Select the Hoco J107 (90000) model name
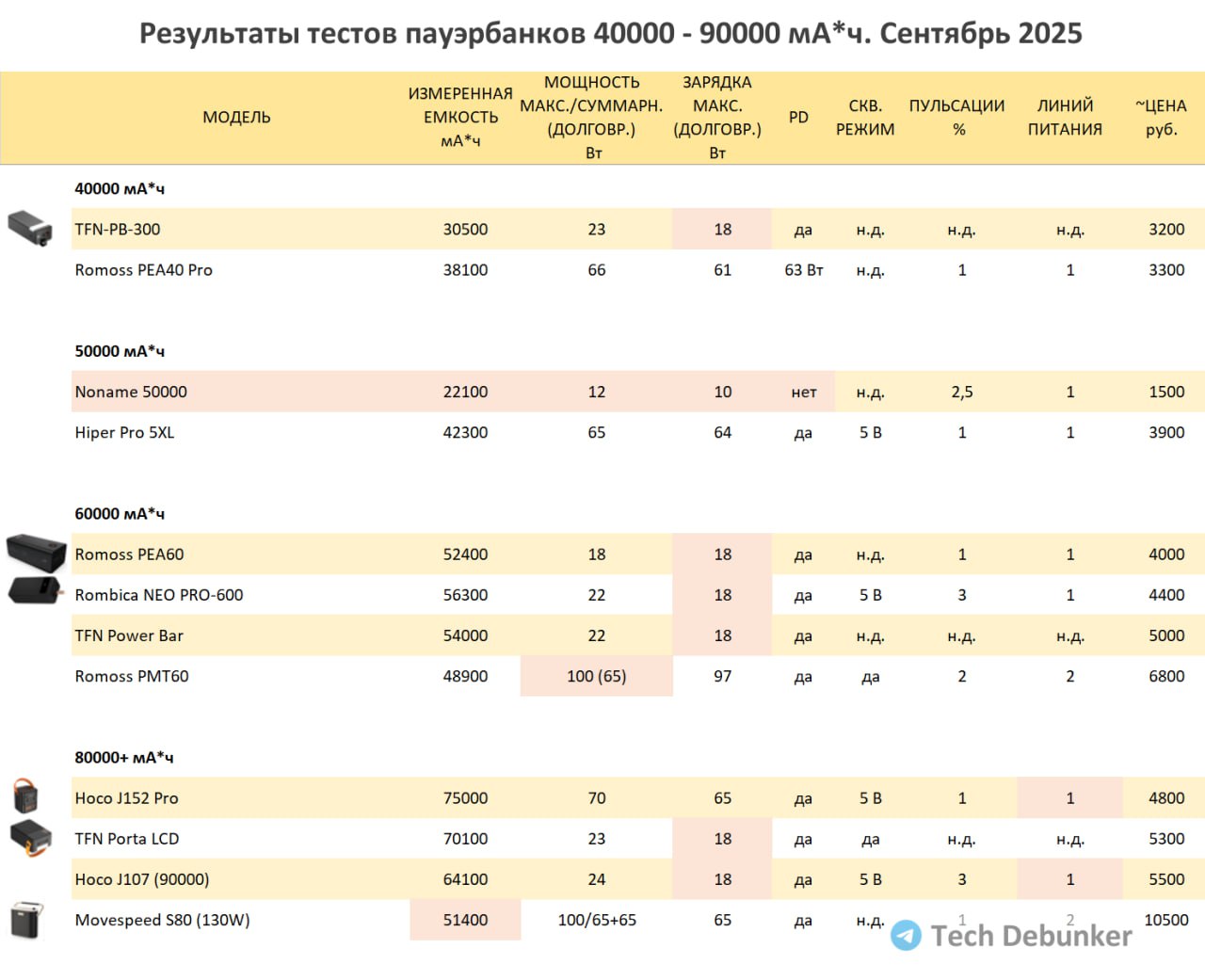Viewport: 1205px width, 980px height. click(x=142, y=879)
